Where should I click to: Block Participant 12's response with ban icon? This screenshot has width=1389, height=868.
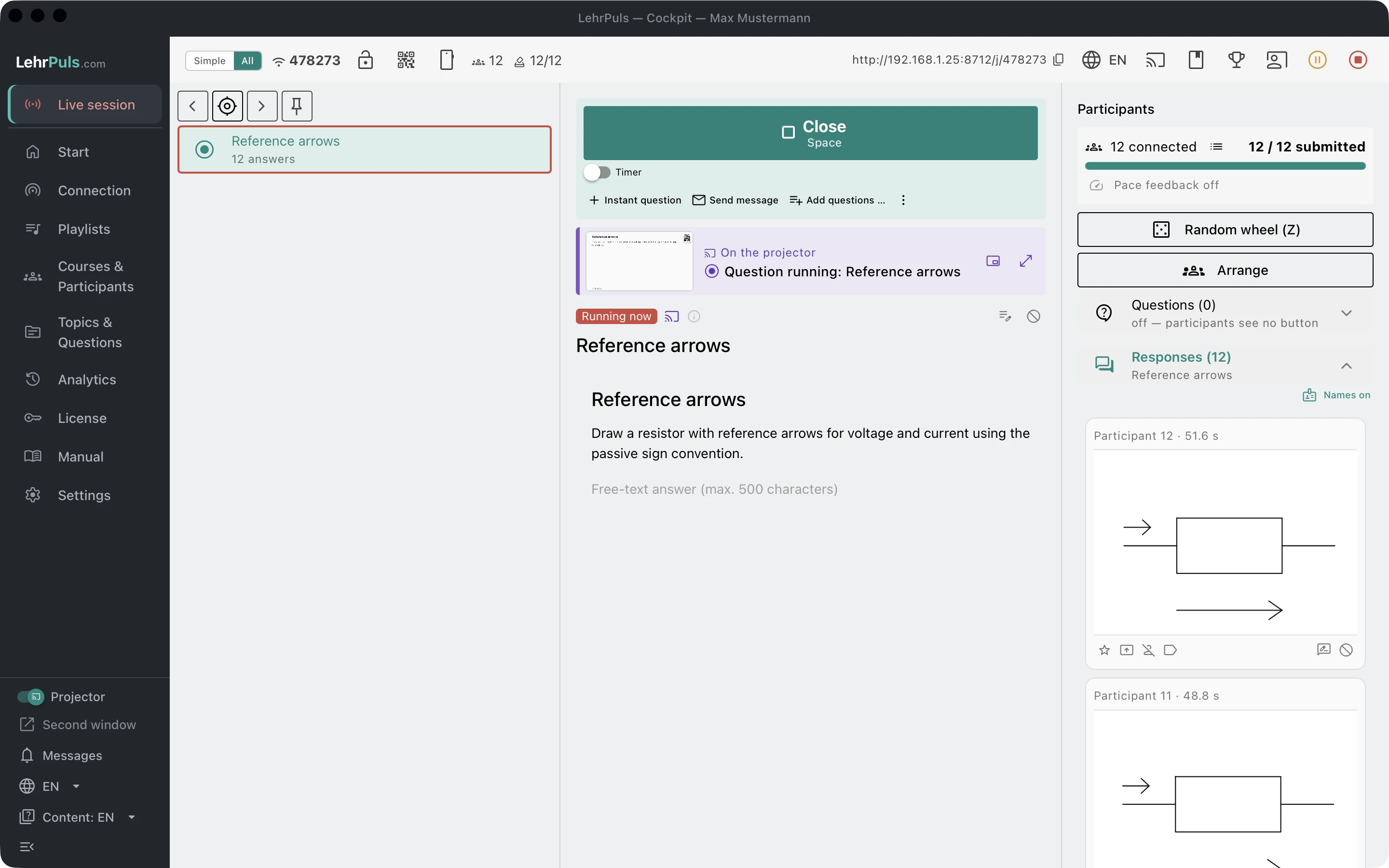(x=1346, y=650)
